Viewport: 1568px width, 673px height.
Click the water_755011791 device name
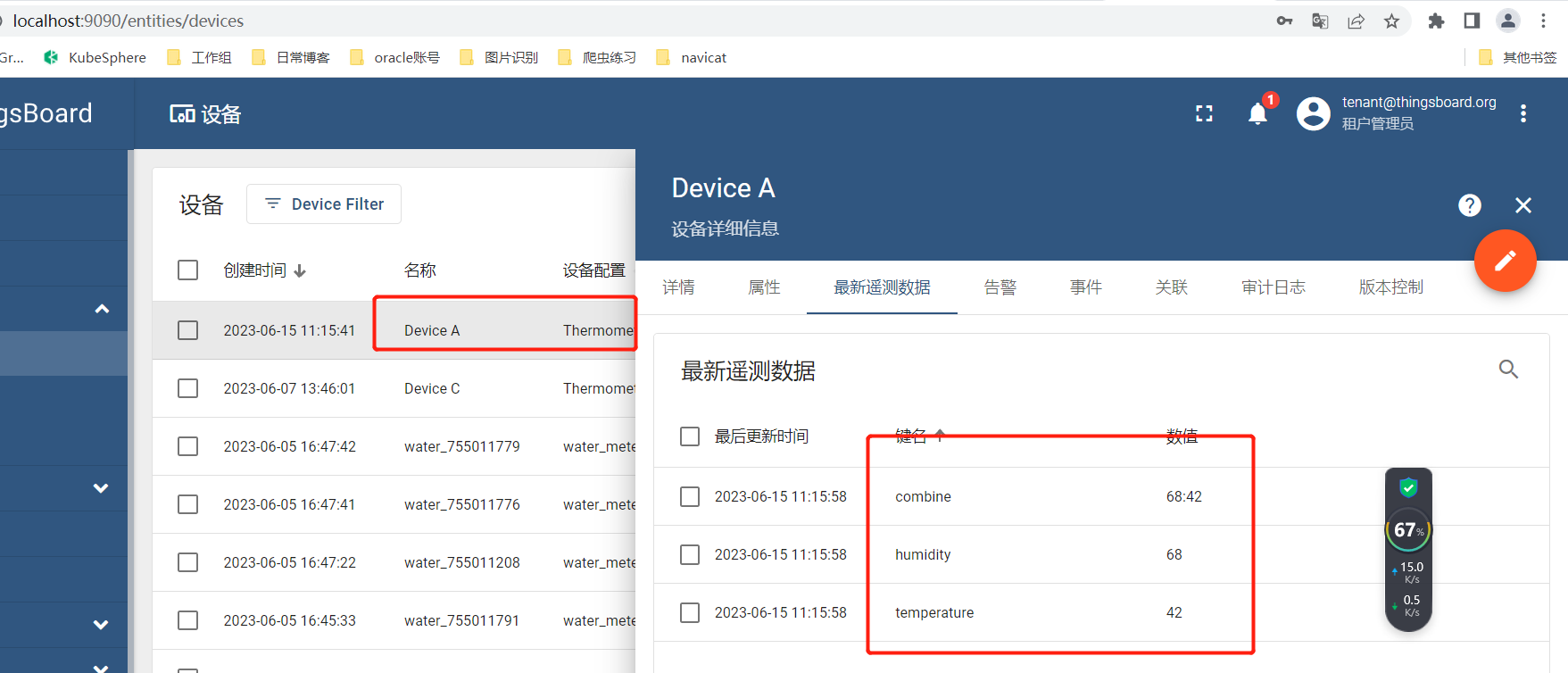point(461,620)
